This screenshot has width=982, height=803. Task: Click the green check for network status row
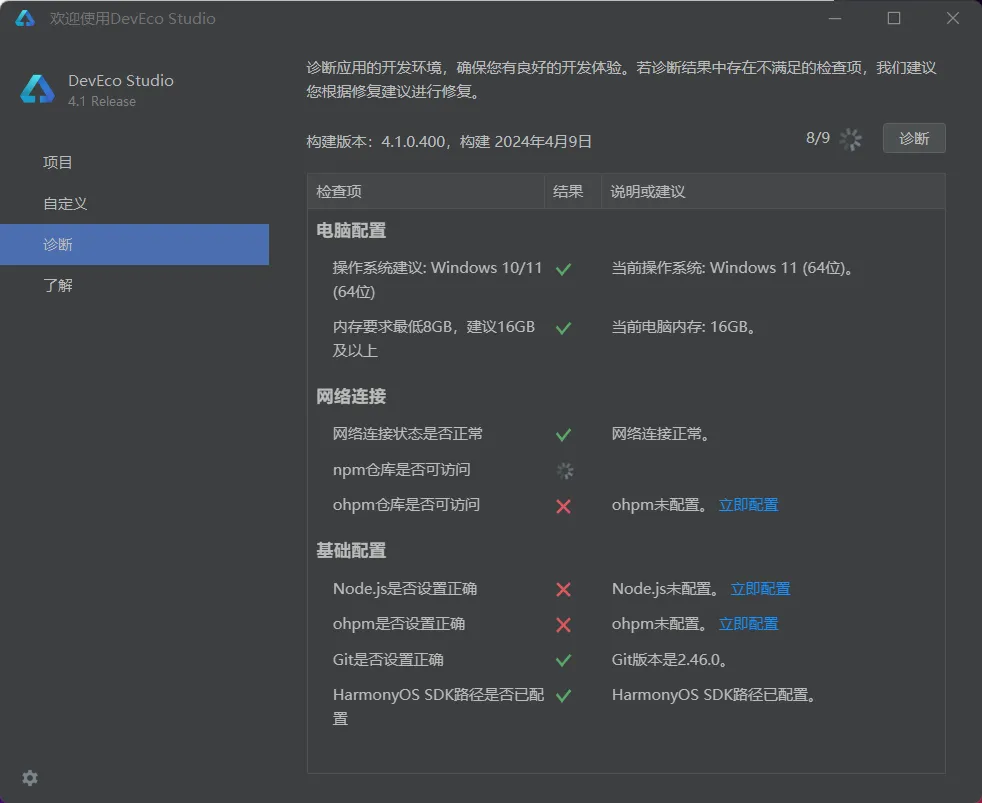click(563, 435)
